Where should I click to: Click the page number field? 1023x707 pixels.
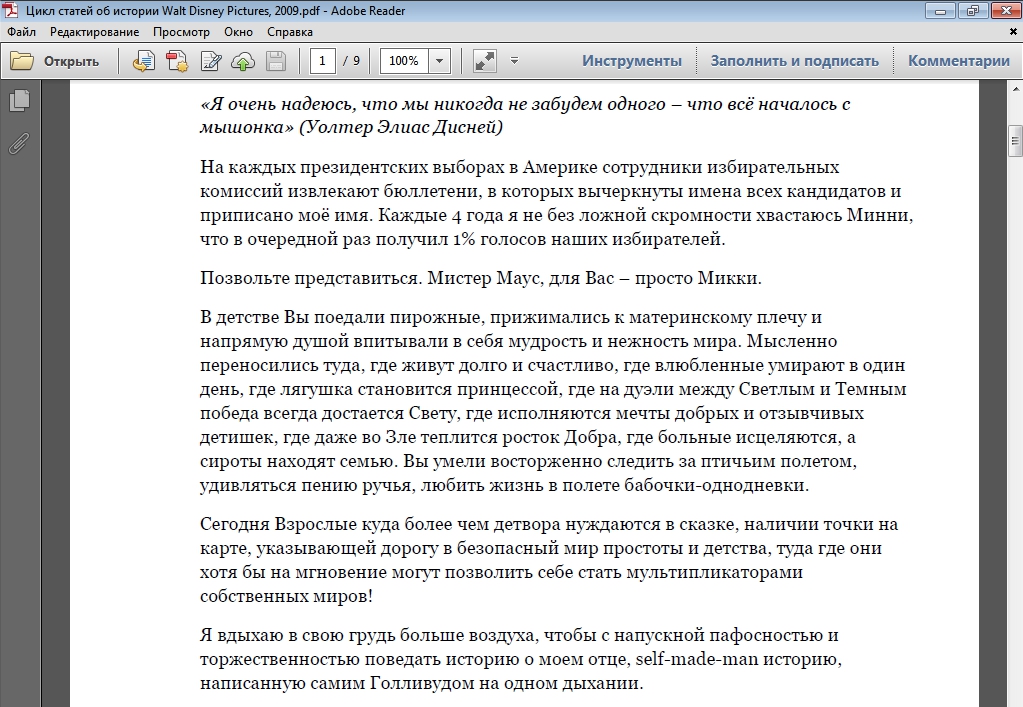tap(322, 61)
